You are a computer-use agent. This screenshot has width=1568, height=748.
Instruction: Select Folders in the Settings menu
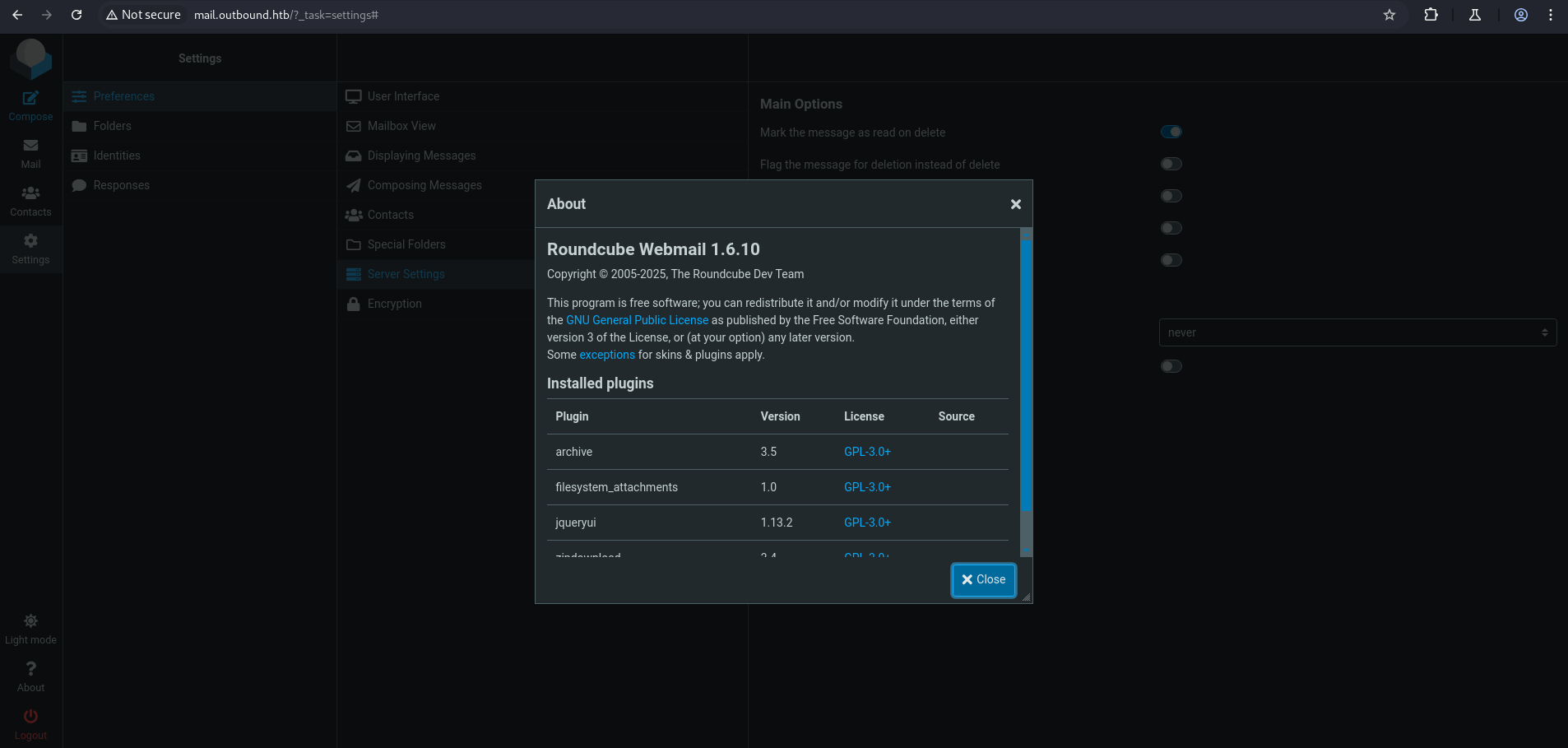(x=112, y=126)
